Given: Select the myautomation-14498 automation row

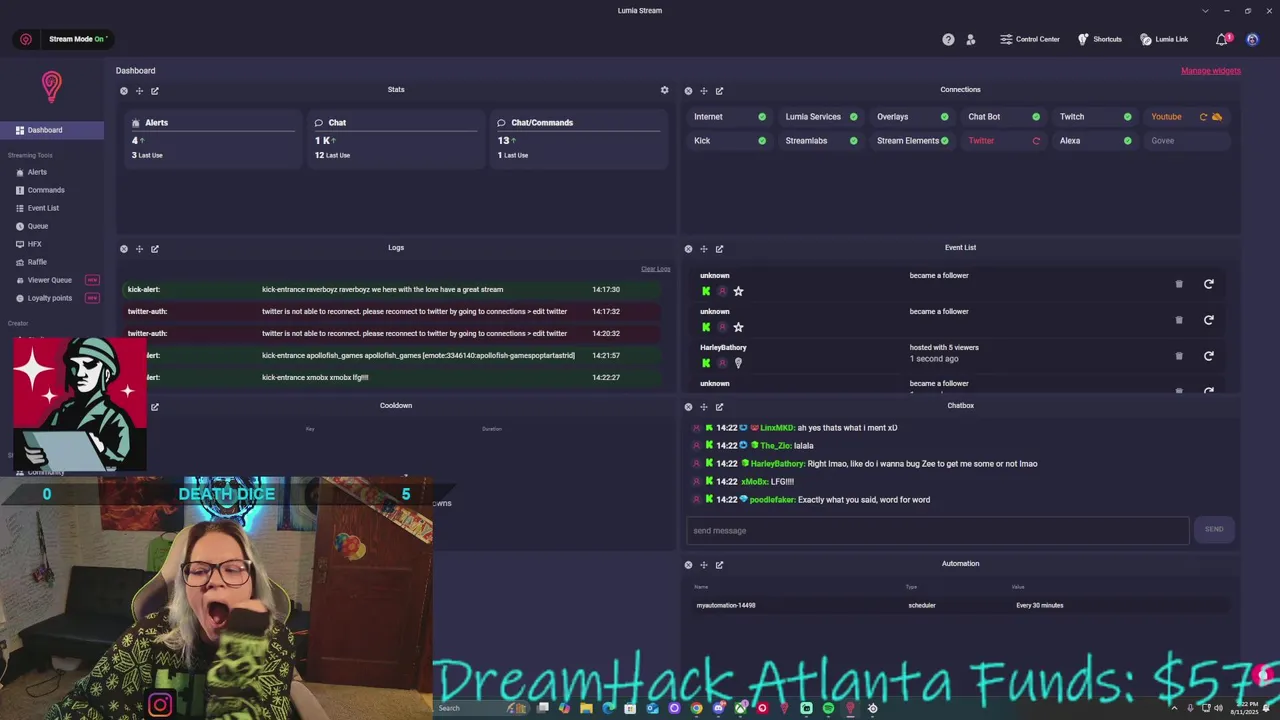Looking at the screenshot, I should [960, 605].
